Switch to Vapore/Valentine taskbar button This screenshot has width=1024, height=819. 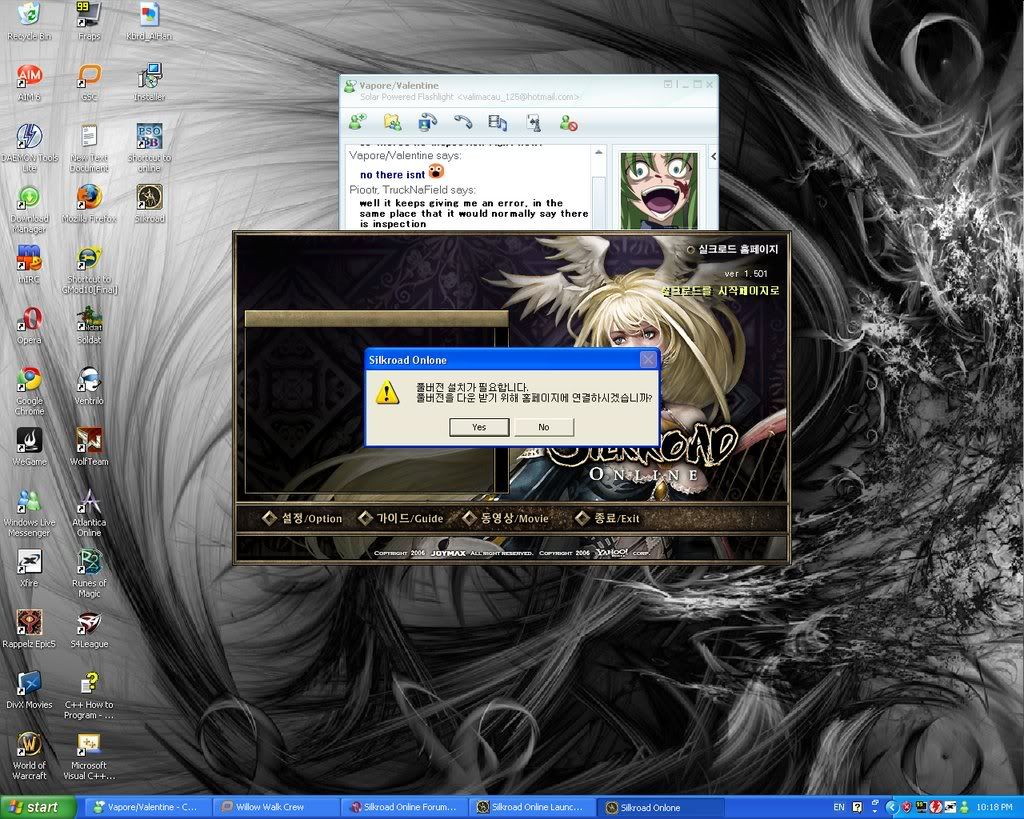coord(146,807)
